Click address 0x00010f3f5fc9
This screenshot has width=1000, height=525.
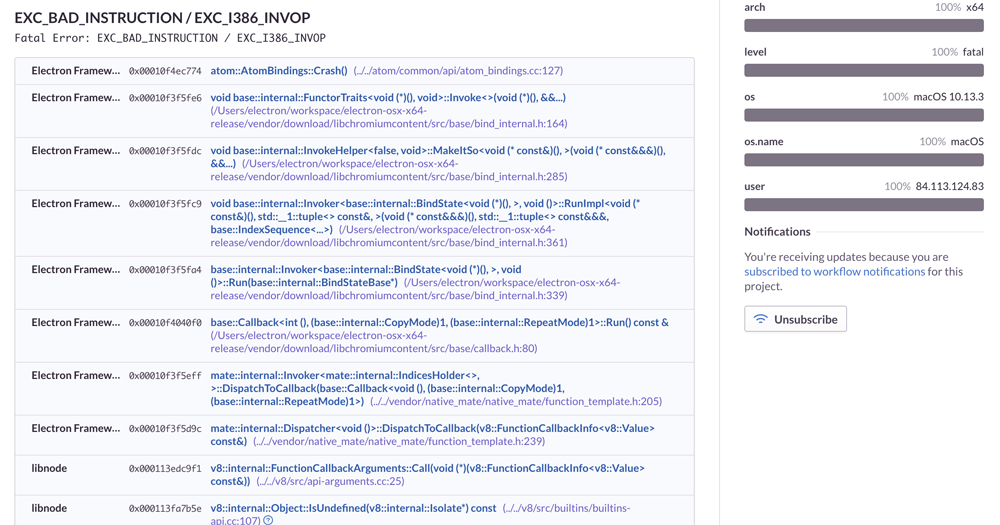point(165,203)
